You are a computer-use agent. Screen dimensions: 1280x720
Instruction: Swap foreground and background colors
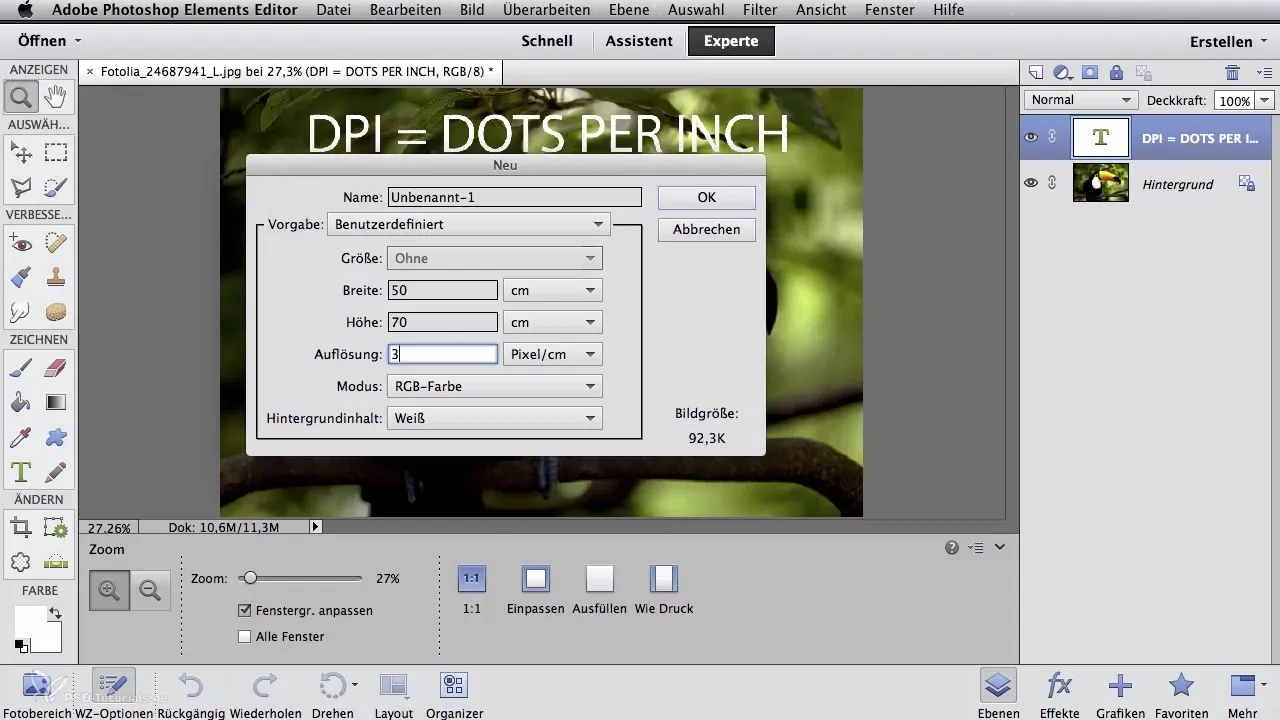pos(54,611)
